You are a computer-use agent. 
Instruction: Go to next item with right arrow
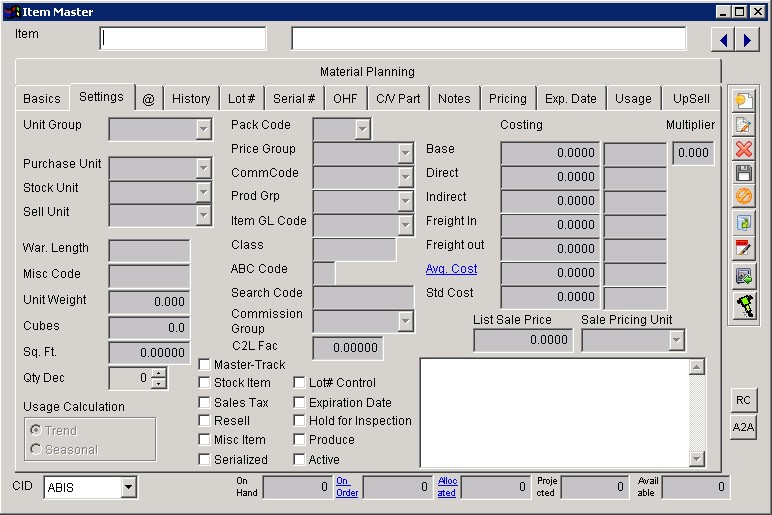tap(746, 39)
